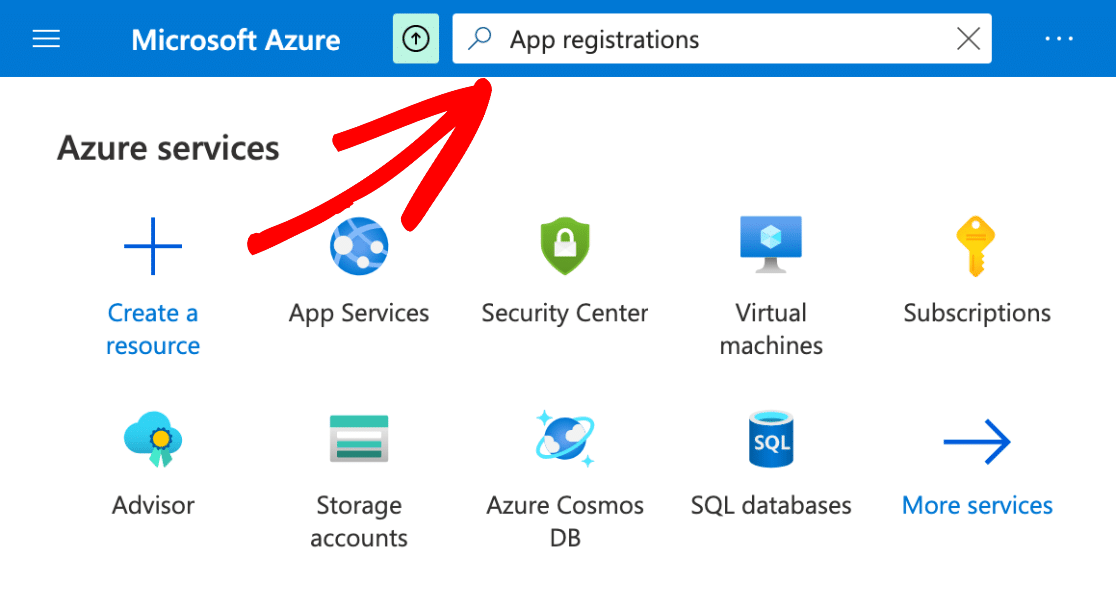Open the hamburger portal menu
The image size is (1116, 608).
(x=46, y=39)
